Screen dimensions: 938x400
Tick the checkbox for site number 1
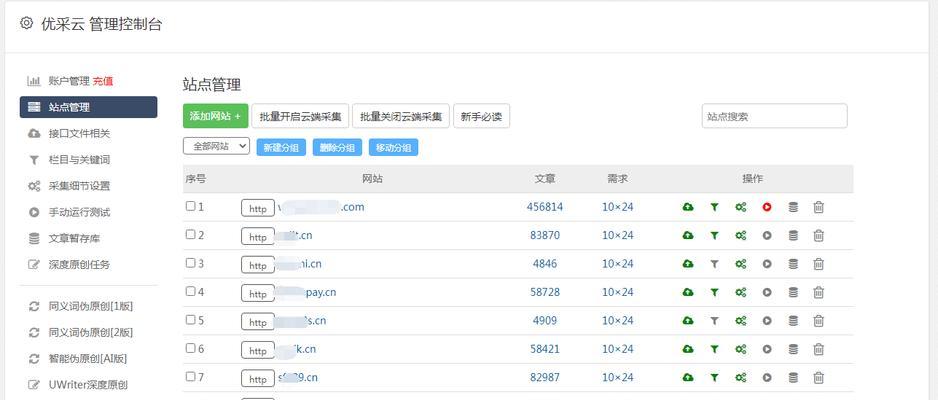[x=190, y=206]
